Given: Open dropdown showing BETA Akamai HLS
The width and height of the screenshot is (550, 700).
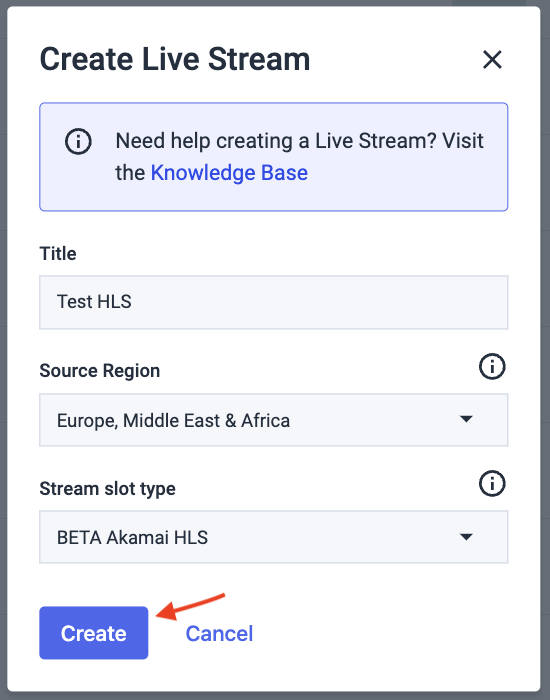Looking at the screenshot, I should coord(274,537).
